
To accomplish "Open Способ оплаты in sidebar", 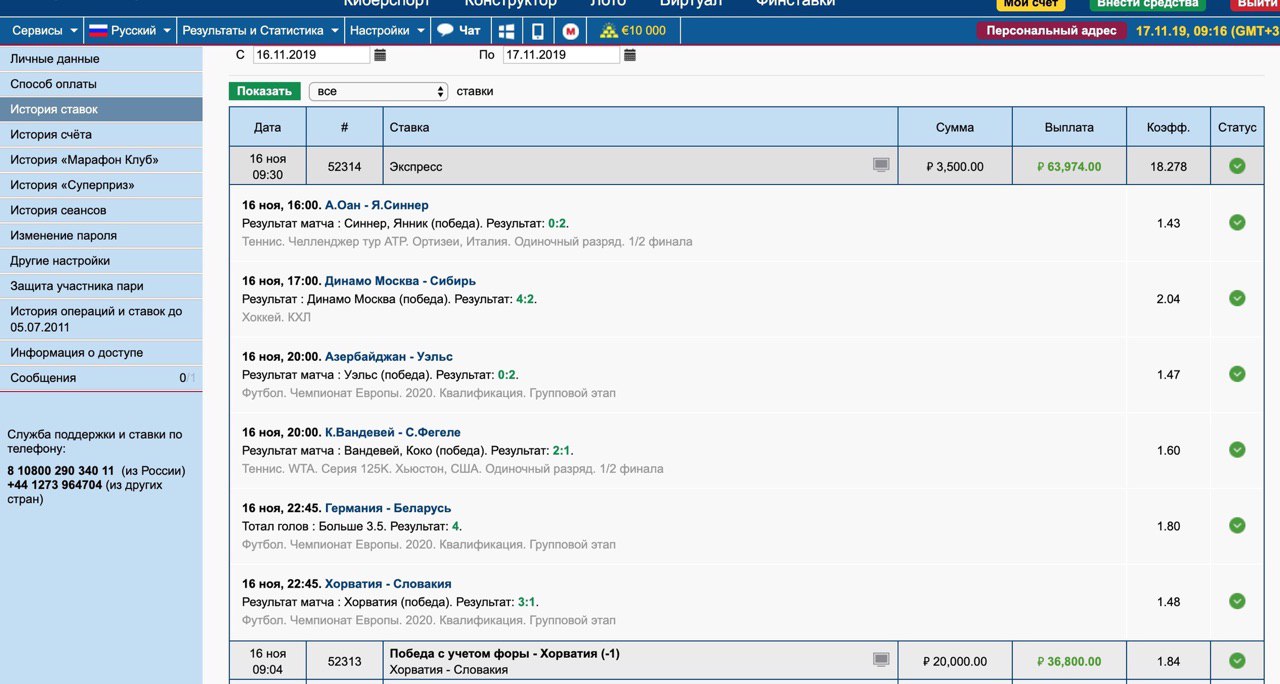I will (101, 84).
